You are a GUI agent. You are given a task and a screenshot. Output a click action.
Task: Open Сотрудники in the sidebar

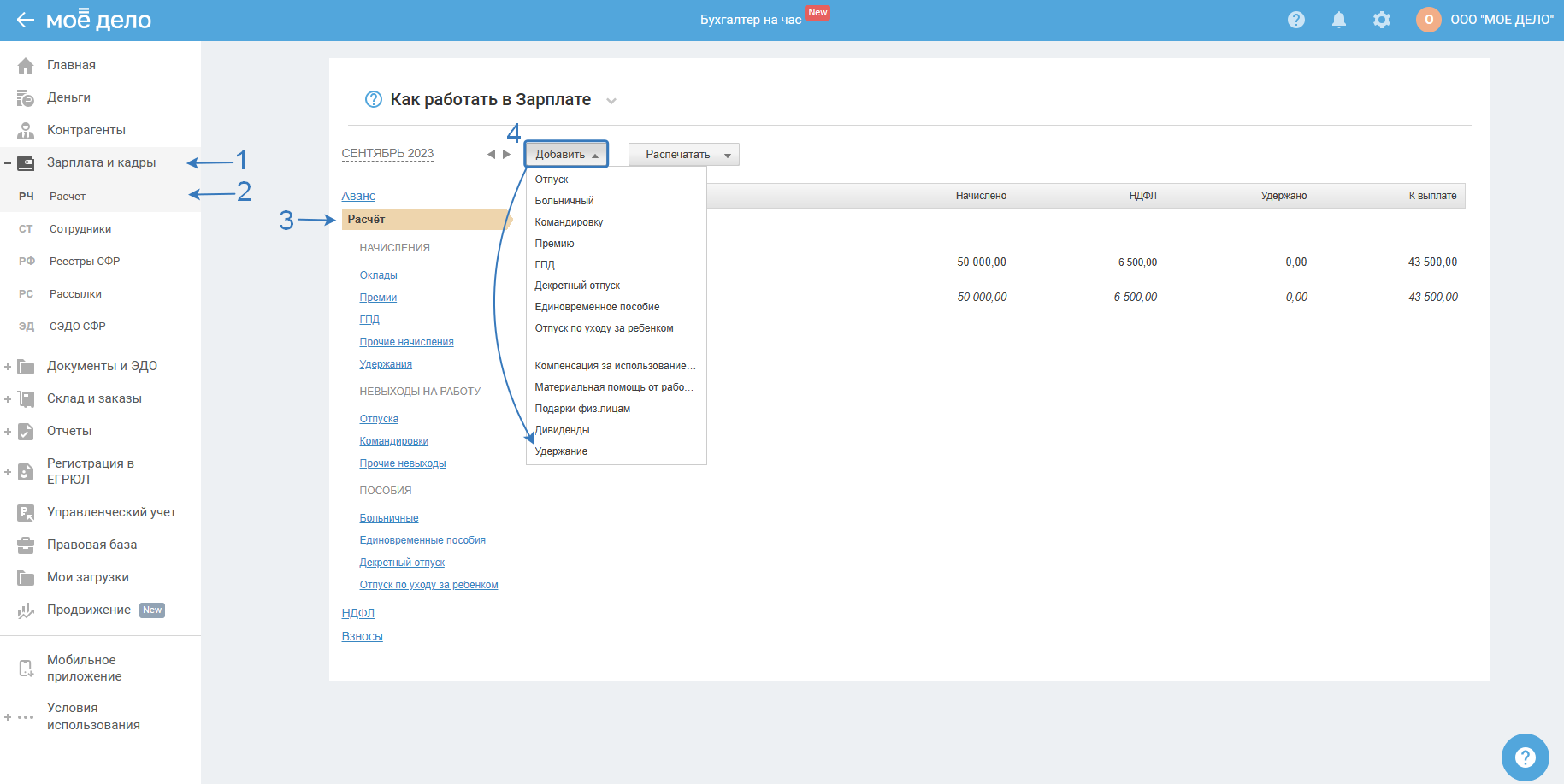coord(80,229)
